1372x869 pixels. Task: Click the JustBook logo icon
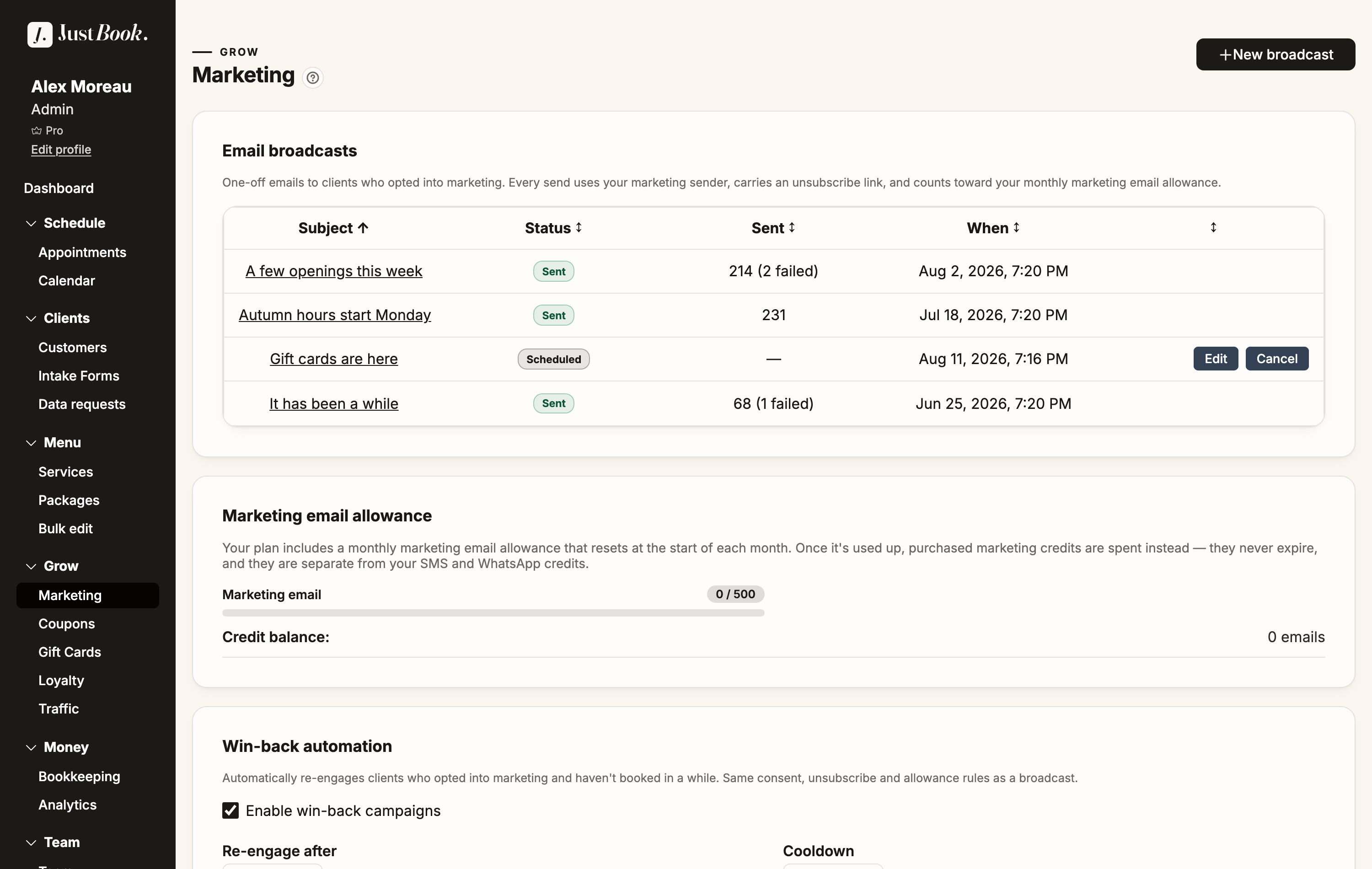40,34
